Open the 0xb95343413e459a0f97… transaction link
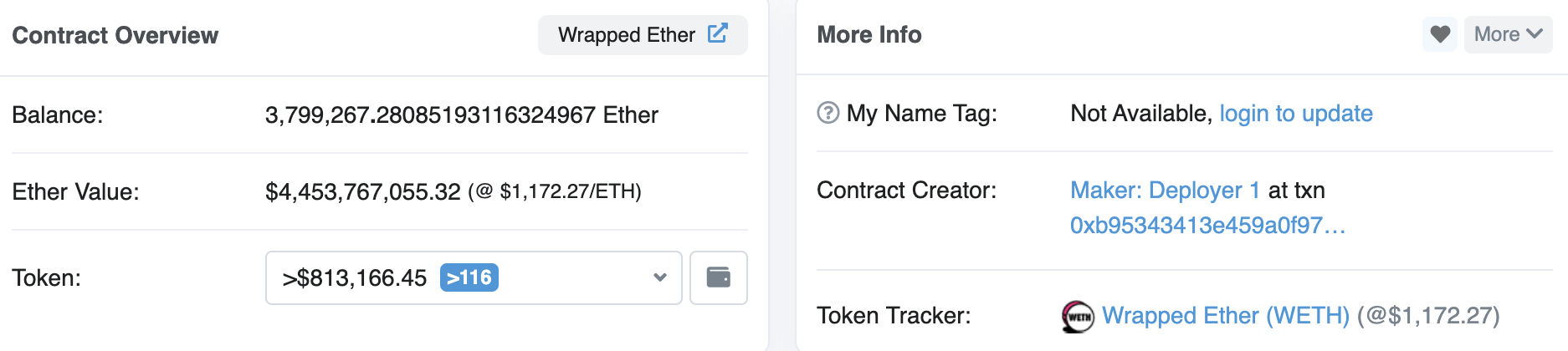 [x=1207, y=226]
